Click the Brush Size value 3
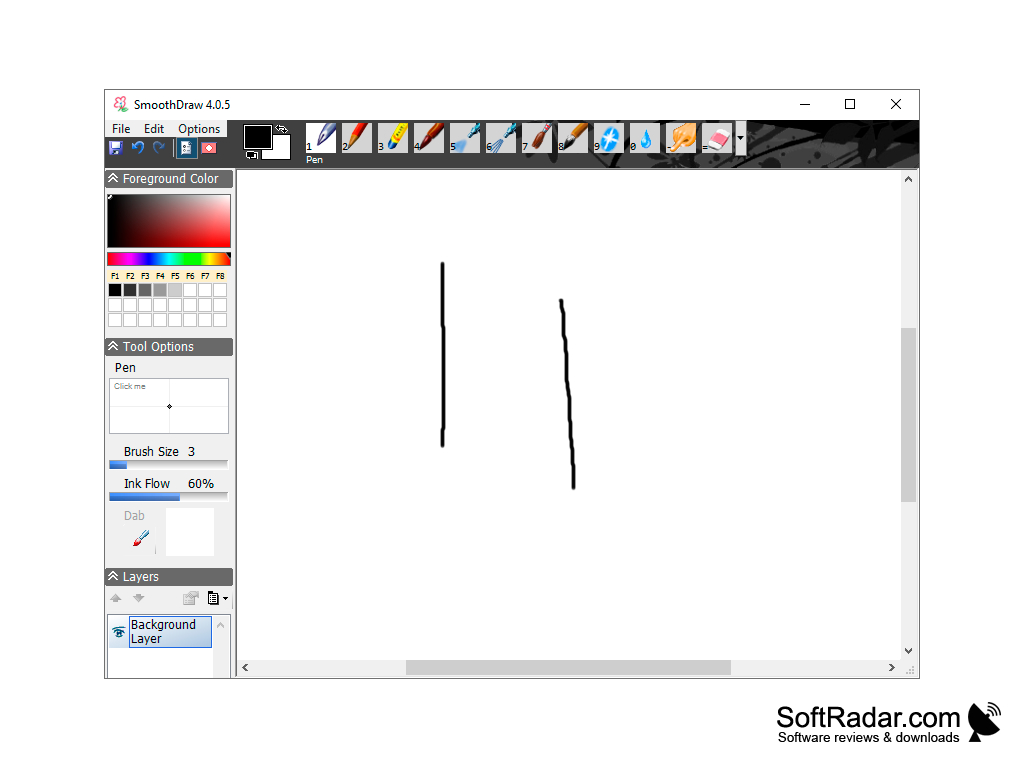The image size is (1024, 768). (x=191, y=452)
